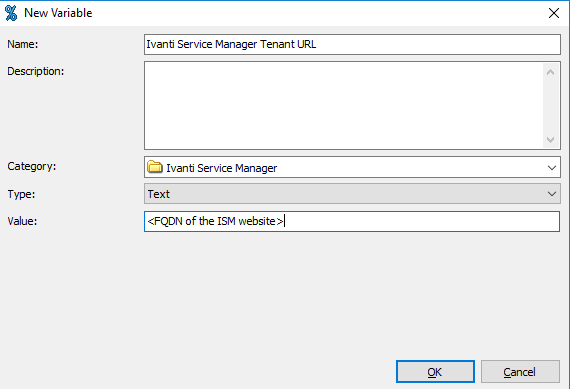Open the Category dropdown
This screenshot has width=570, height=389.
(352, 167)
